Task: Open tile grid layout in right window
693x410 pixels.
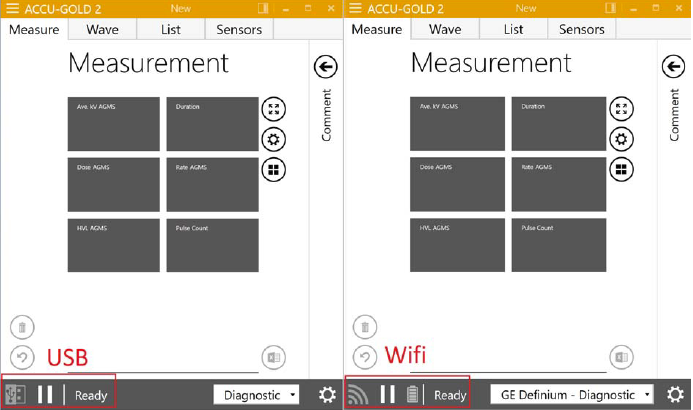Action: [x=621, y=169]
